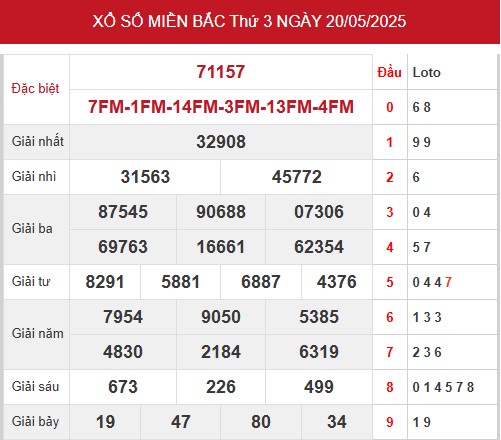Click the 'Giải bảy' row label

point(36,422)
